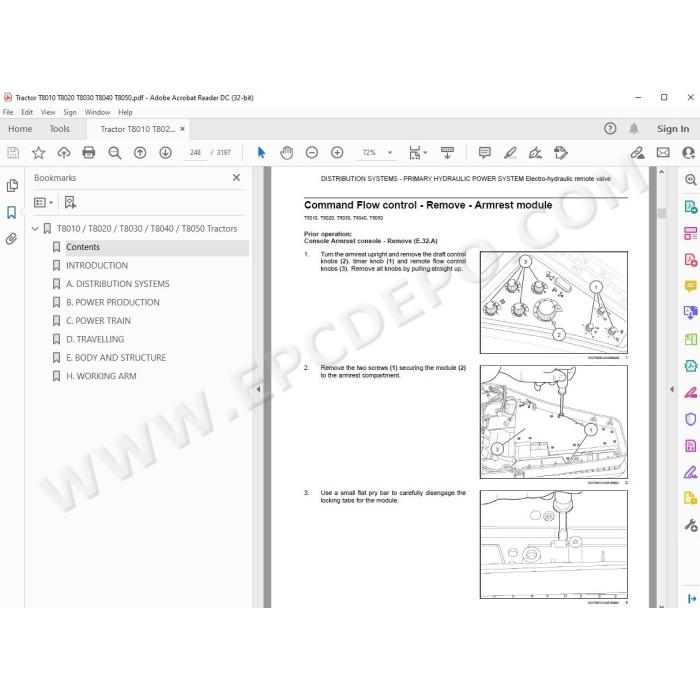The image size is (700, 700).
Task: Open the find text magnifier
Action: [x=115, y=153]
